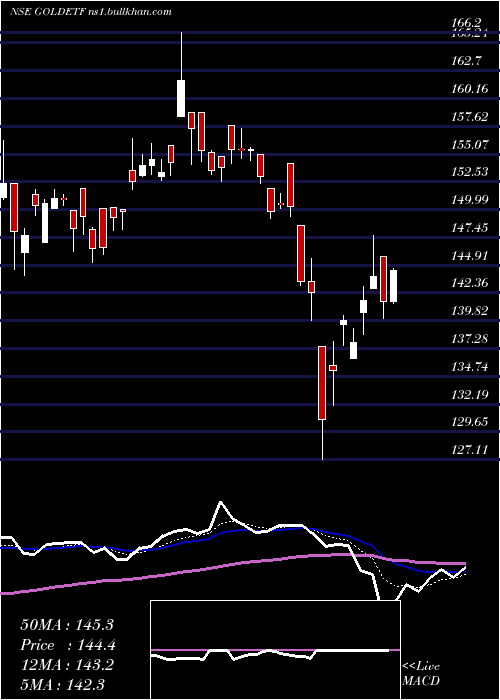Viewport: 500px width, 700px height.
Task: Click inside the MACD inset chart box
Action: coord(275,650)
